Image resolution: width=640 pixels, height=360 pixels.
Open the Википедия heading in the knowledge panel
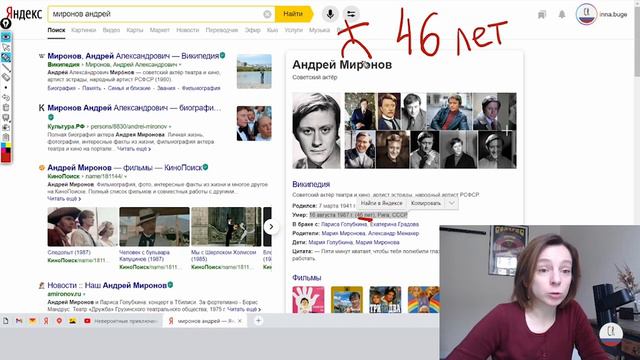click(311, 184)
